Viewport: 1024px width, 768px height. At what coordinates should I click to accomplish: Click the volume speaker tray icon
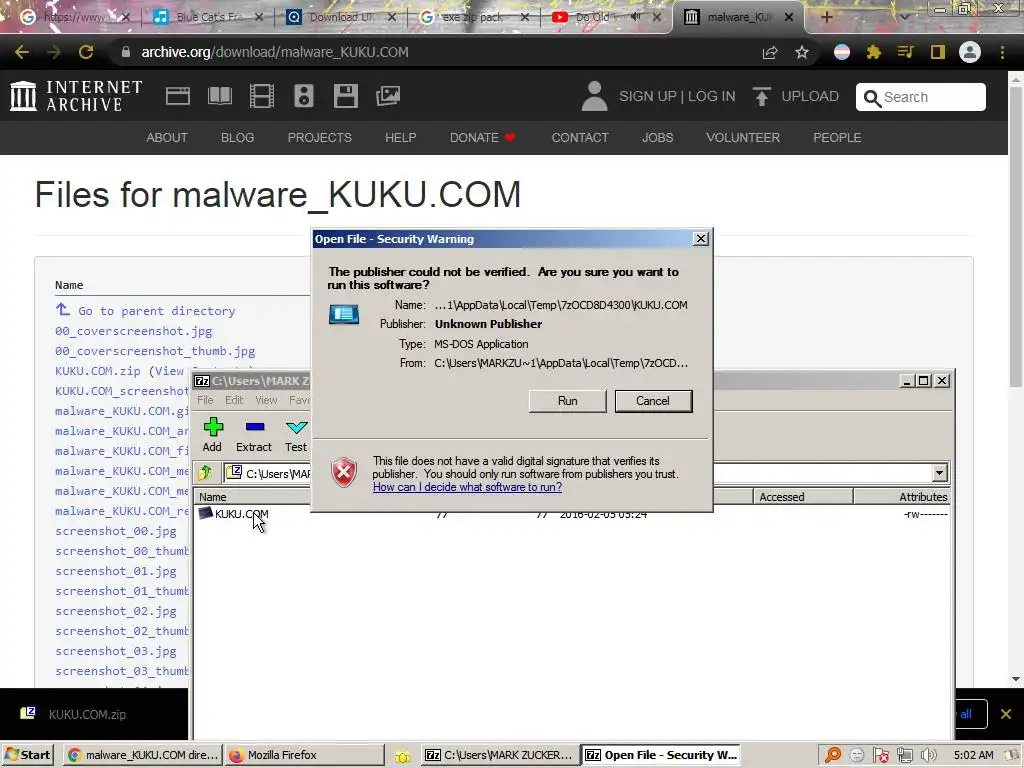click(x=928, y=755)
